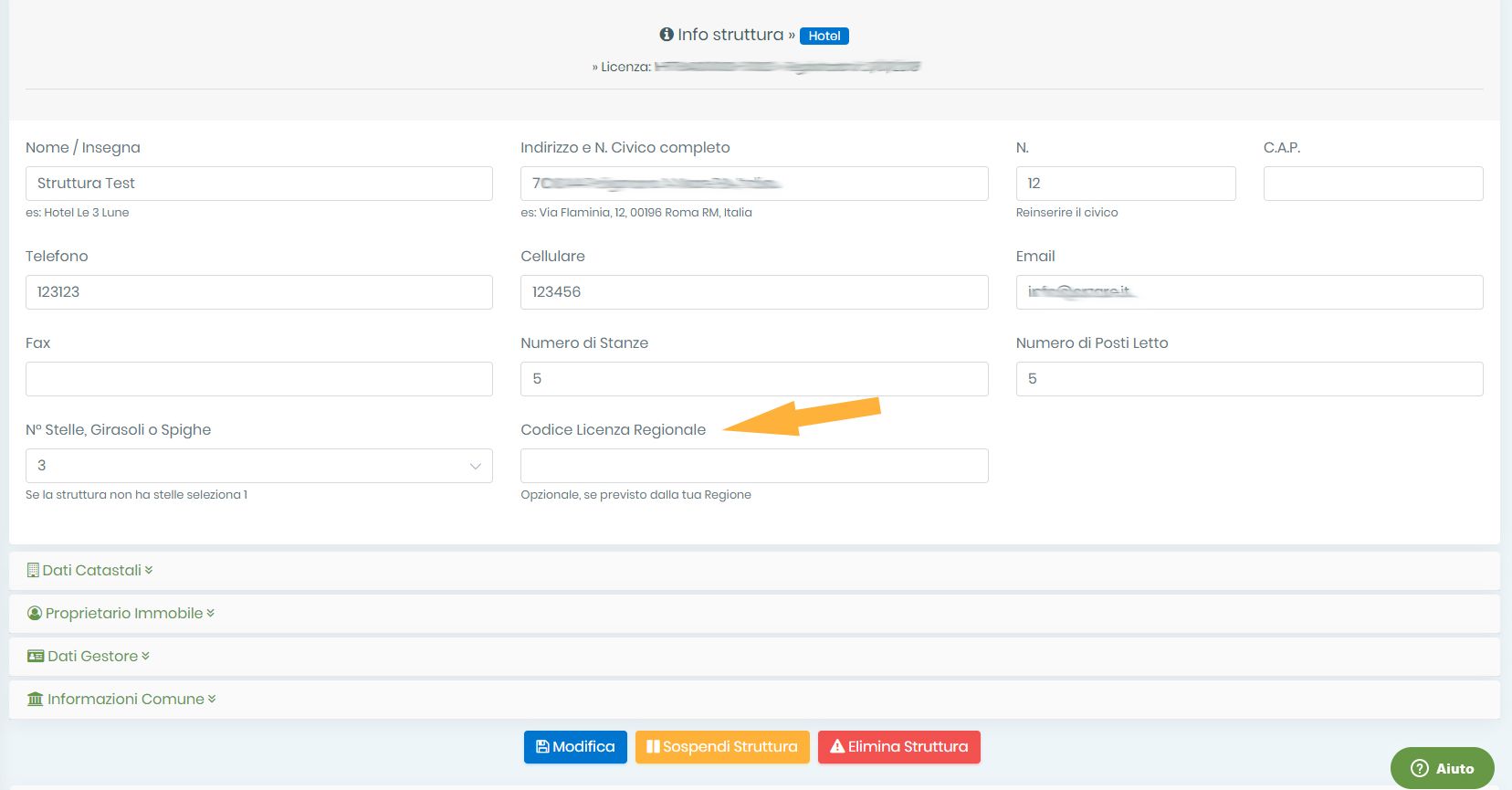The image size is (1512, 790).
Task: Click the empty Fax field
Action: 259,379
